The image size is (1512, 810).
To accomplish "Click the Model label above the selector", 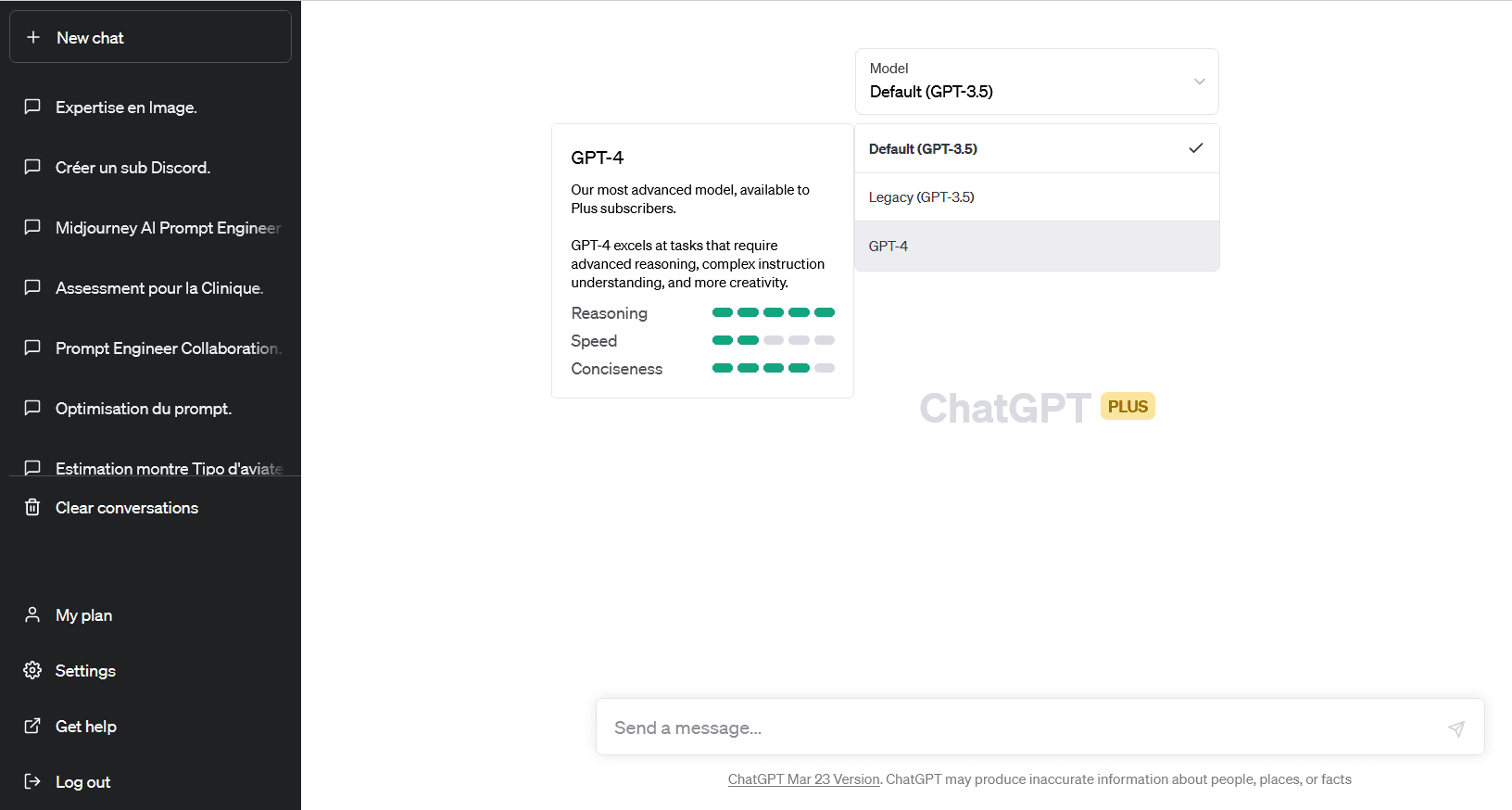I will click(x=889, y=68).
